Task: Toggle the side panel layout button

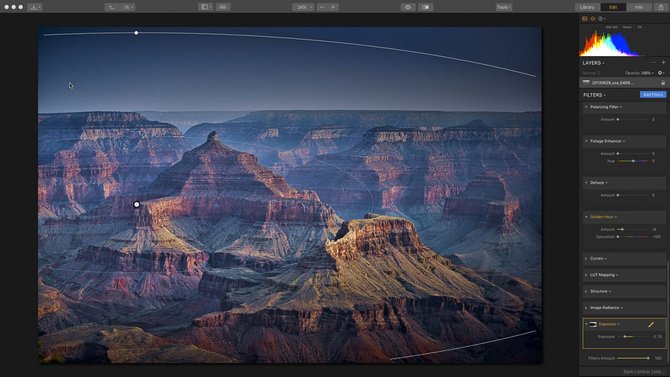Action: click(206, 7)
